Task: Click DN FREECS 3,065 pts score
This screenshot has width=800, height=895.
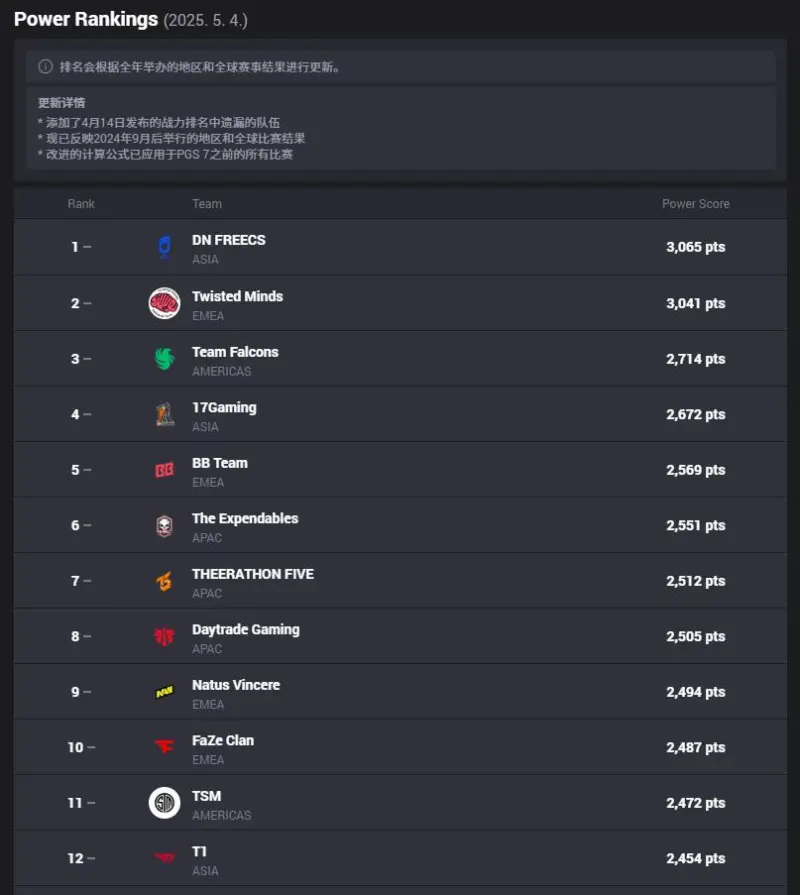Action: pyautogui.click(x=696, y=247)
